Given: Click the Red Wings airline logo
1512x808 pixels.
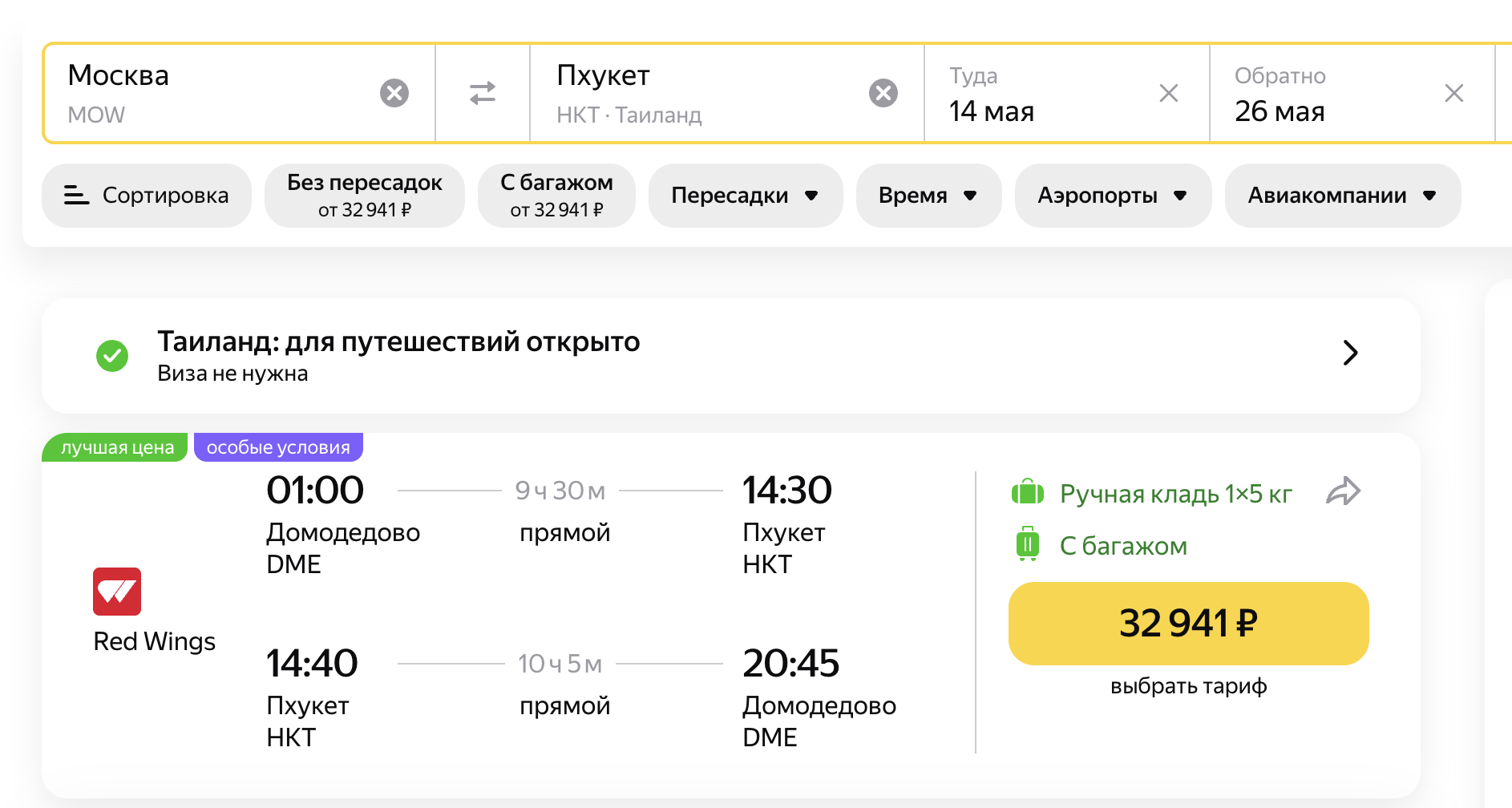Looking at the screenshot, I should coord(117,592).
